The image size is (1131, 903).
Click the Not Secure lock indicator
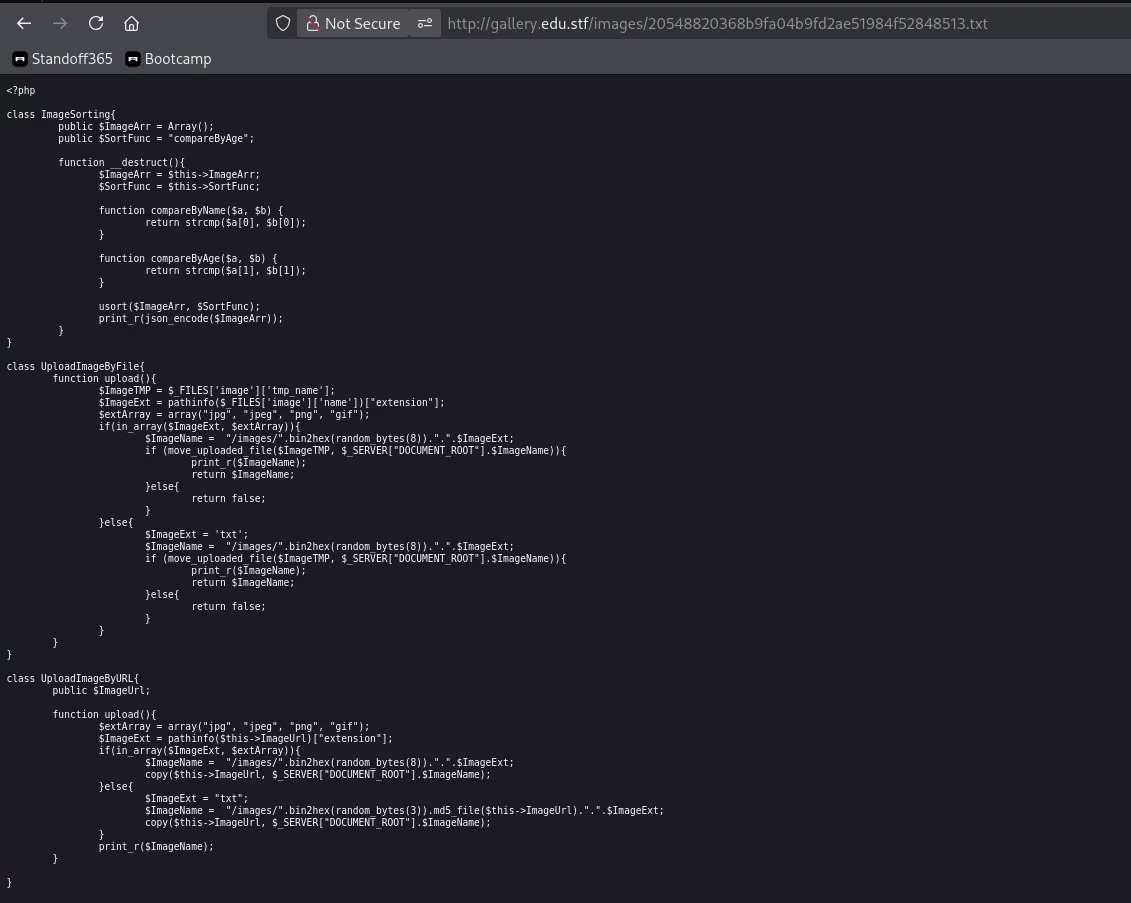352,23
